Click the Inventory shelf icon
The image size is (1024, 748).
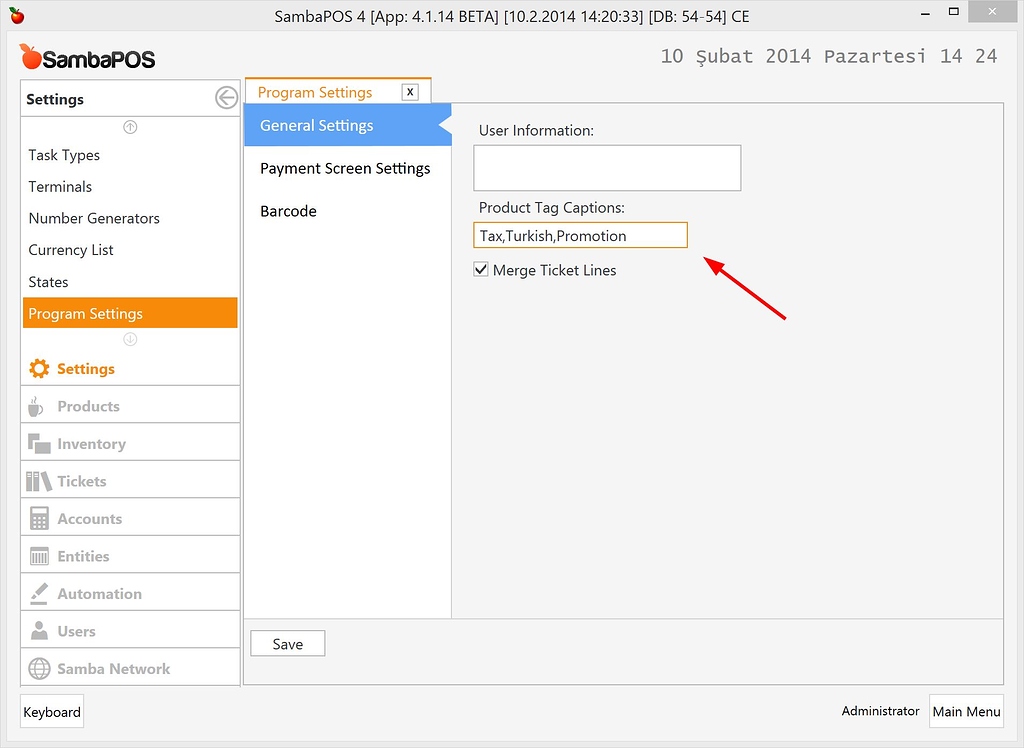tap(38, 442)
